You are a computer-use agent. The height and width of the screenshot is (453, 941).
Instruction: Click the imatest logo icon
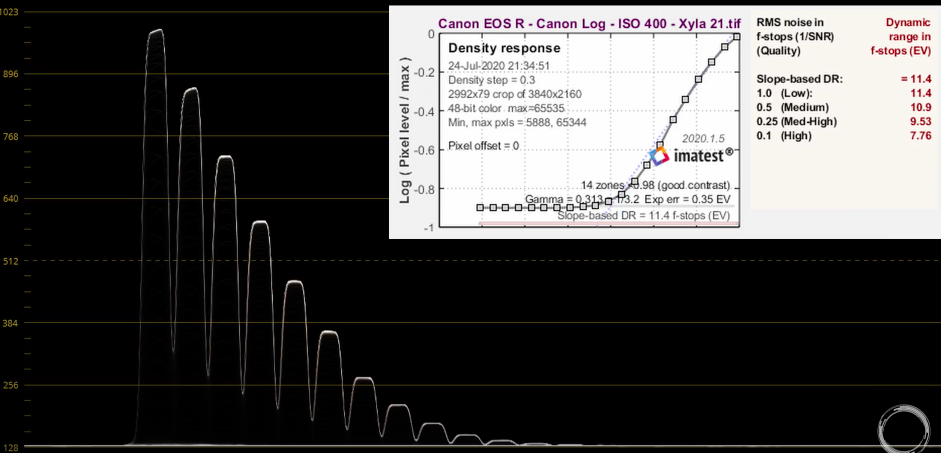(x=660, y=155)
